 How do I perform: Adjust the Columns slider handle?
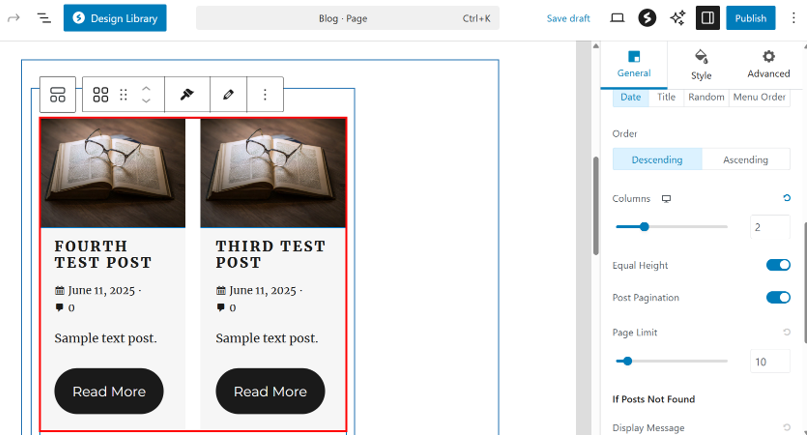coord(644,227)
